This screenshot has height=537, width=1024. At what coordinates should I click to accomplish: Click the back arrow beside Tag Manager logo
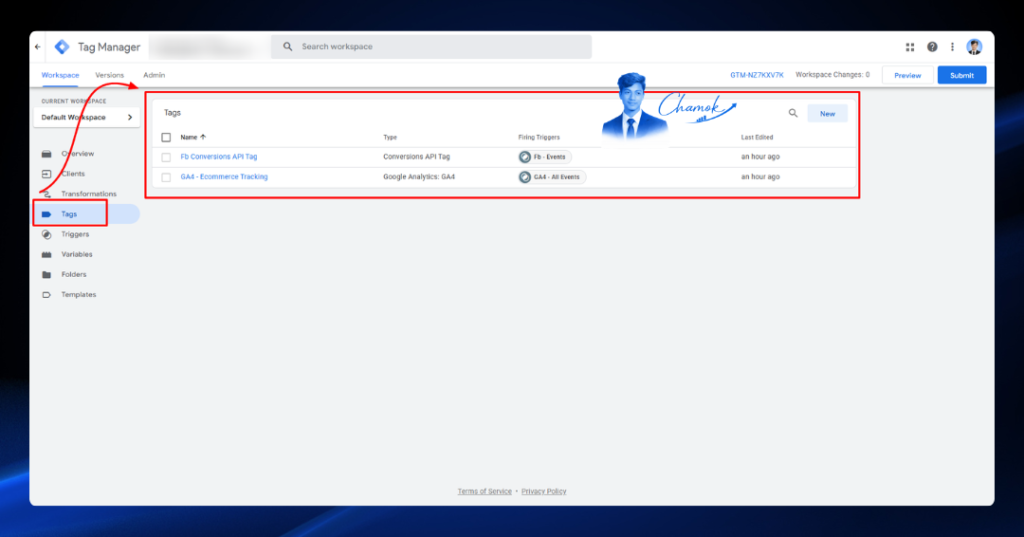click(x=38, y=47)
